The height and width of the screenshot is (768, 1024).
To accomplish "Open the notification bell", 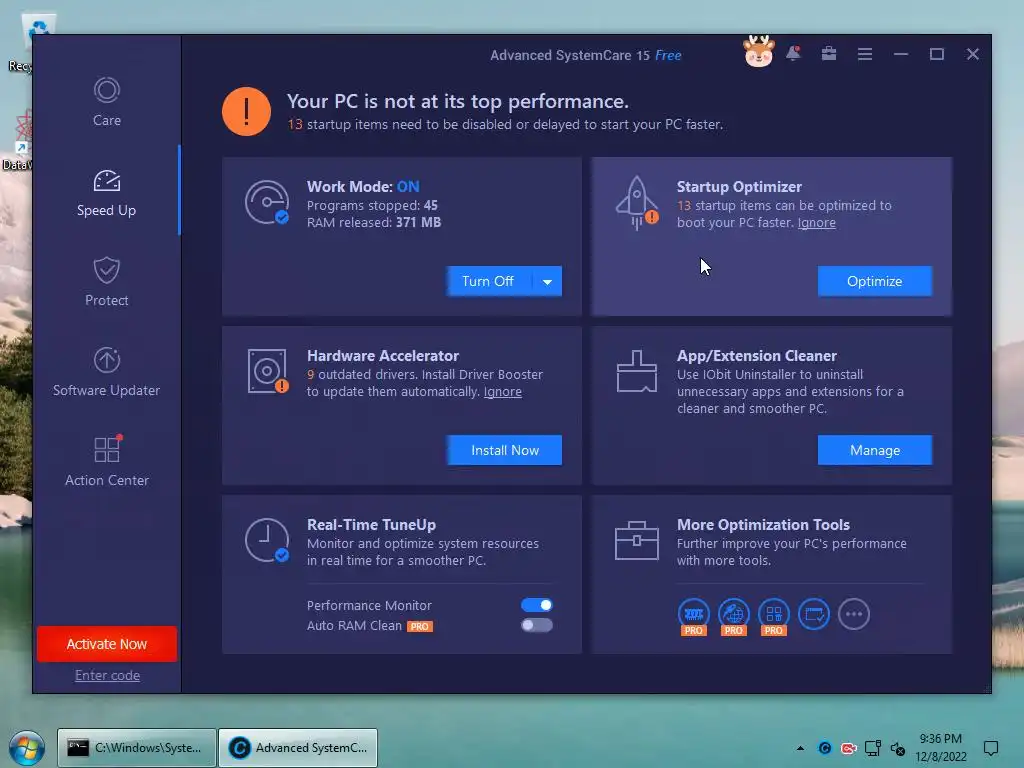I will click(x=793, y=54).
